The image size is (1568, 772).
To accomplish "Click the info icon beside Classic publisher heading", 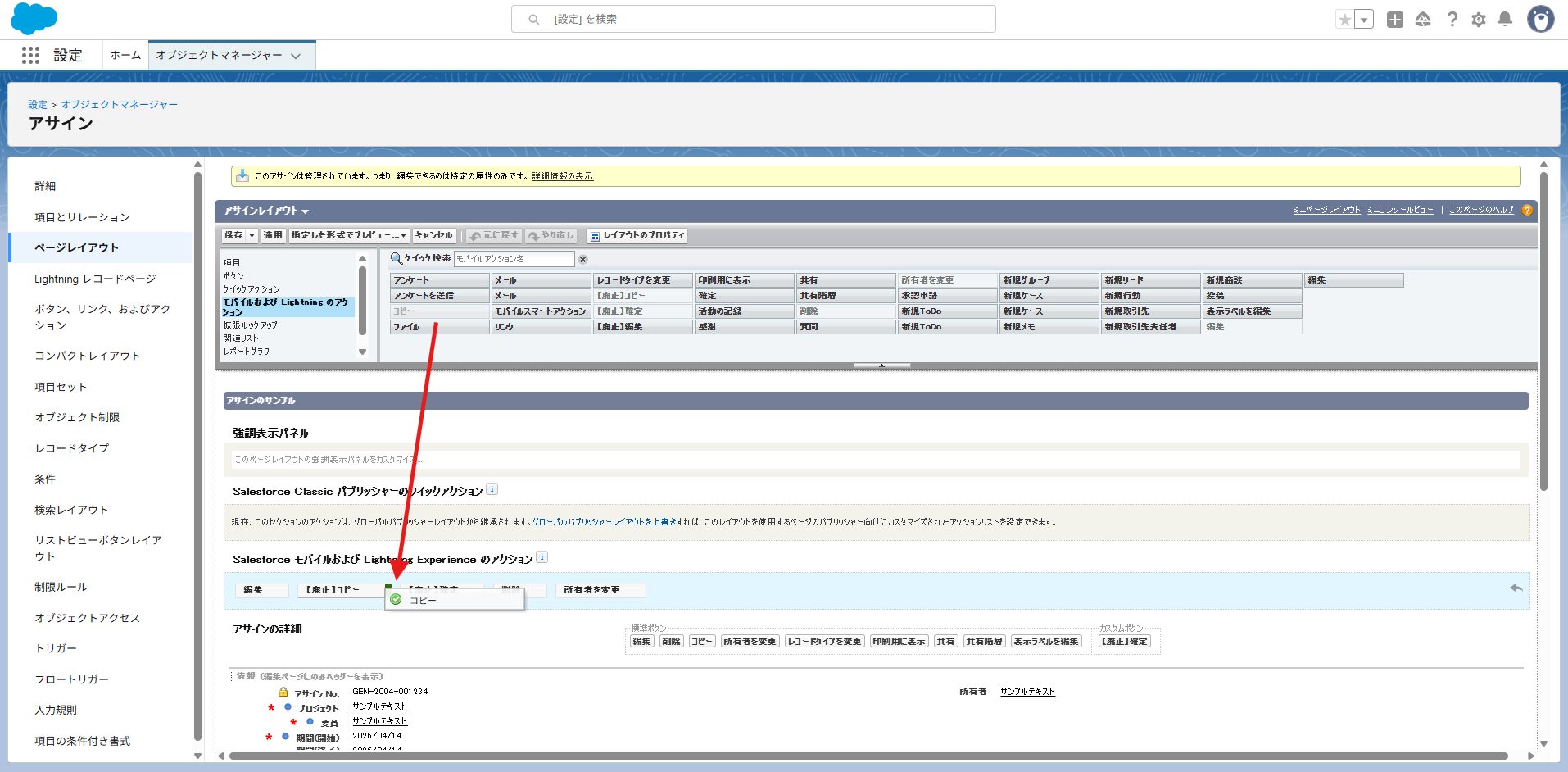I will point(492,489).
